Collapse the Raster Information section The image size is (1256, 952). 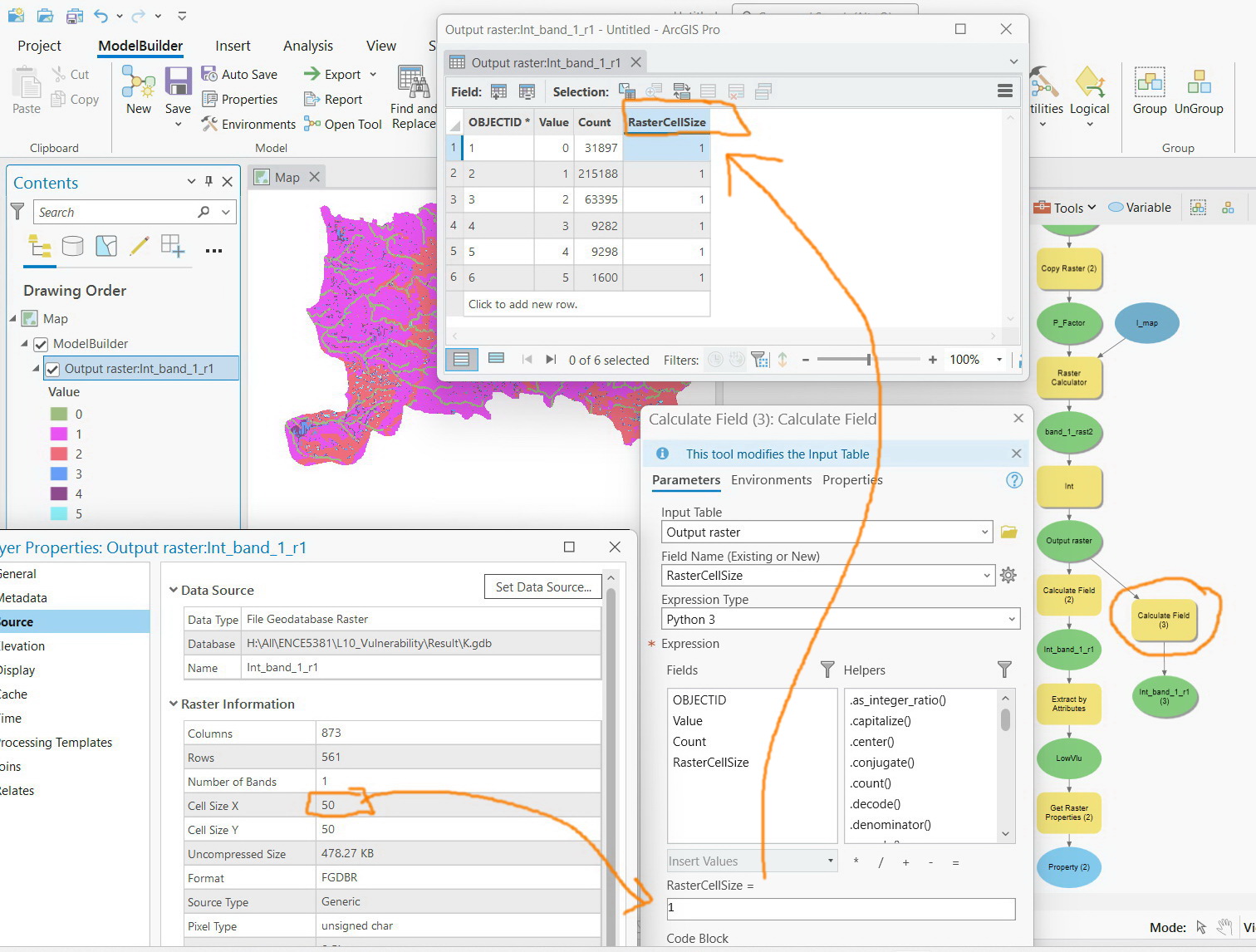pyautogui.click(x=174, y=704)
